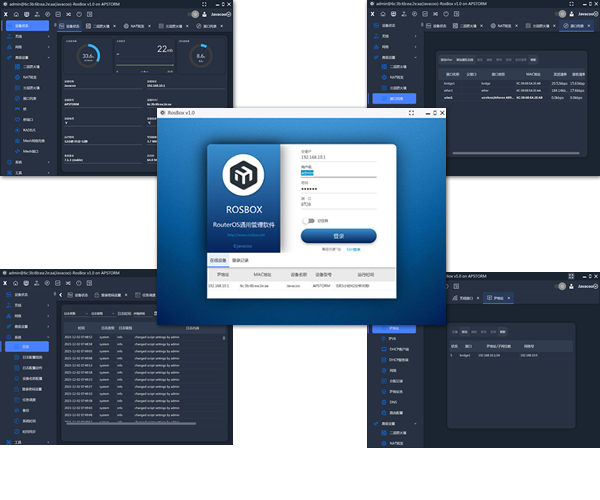Viewport: 600px width, 500px height.
Task: Close the IP地址 tab in the bottom-right window
Action: click(x=509, y=298)
